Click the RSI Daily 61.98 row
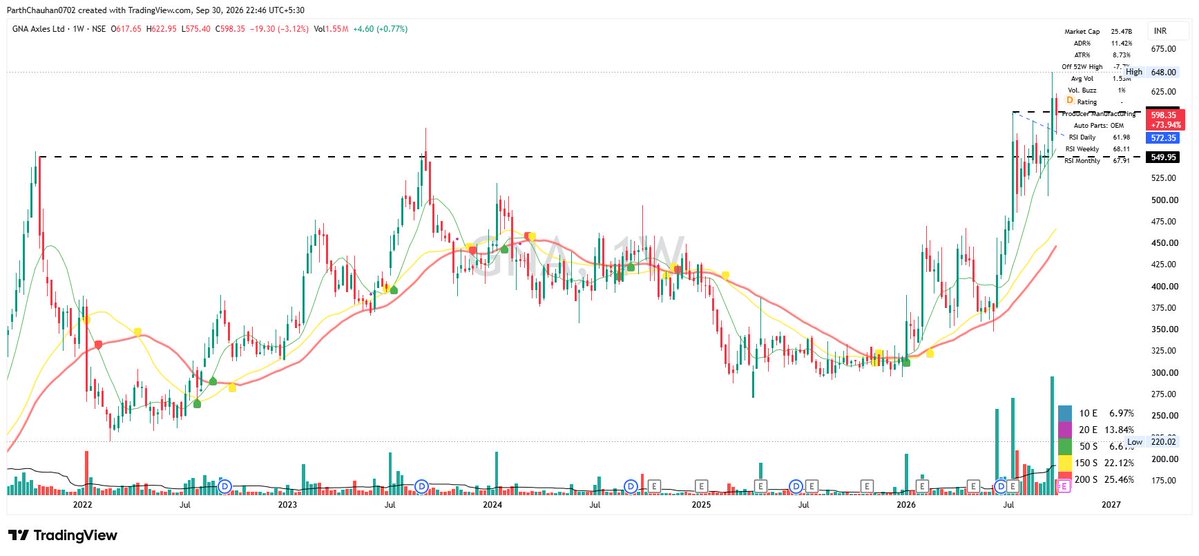 1098,136
